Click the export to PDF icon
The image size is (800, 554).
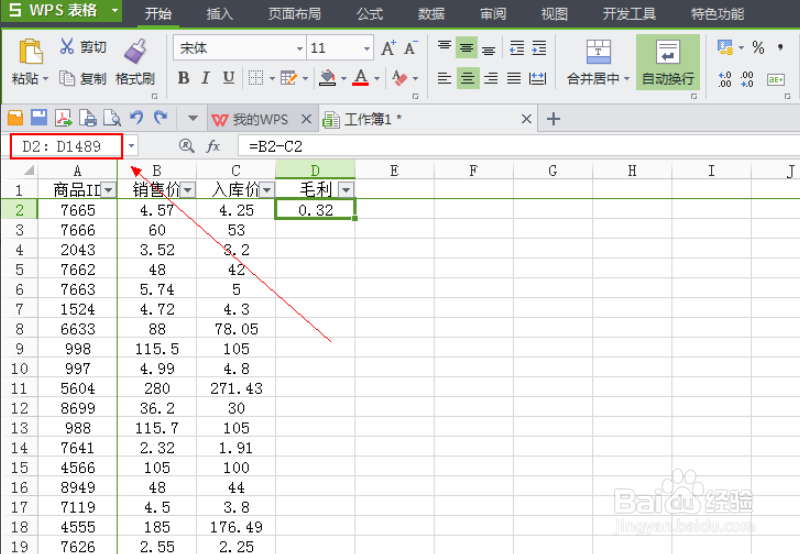click(63, 118)
